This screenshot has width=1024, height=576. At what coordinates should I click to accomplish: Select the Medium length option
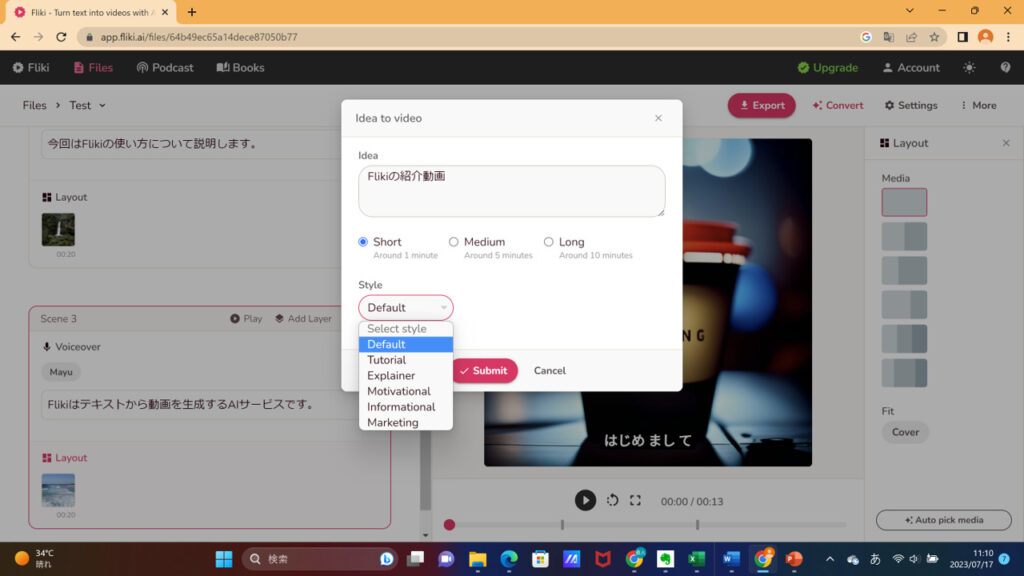[453, 242]
